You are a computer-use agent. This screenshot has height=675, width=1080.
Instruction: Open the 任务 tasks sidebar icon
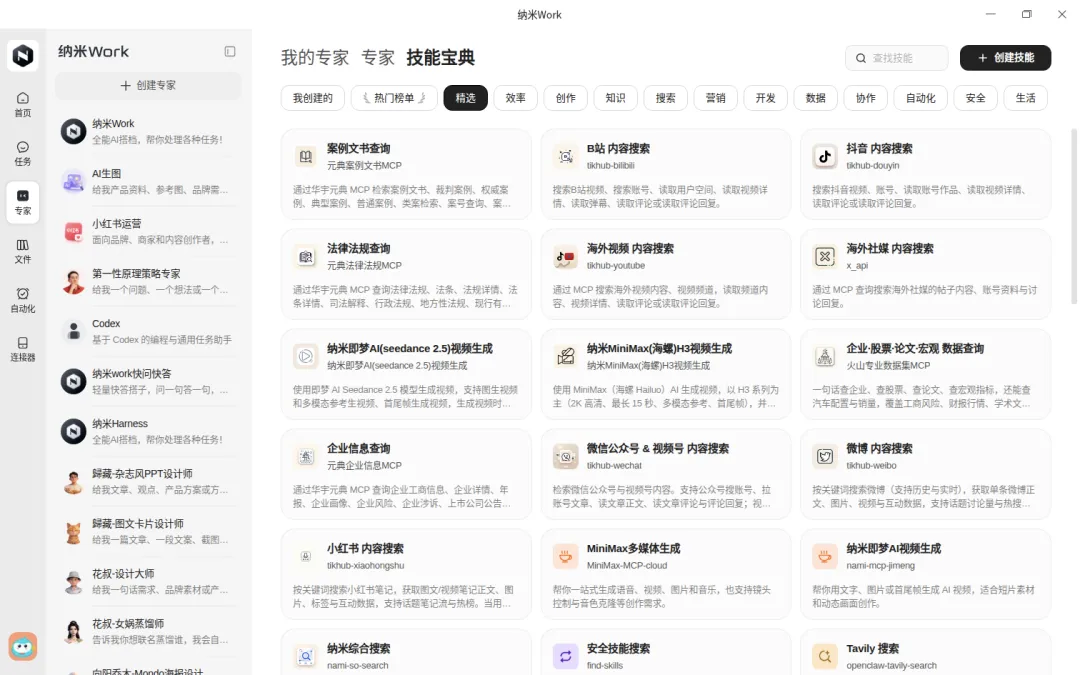coord(23,154)
